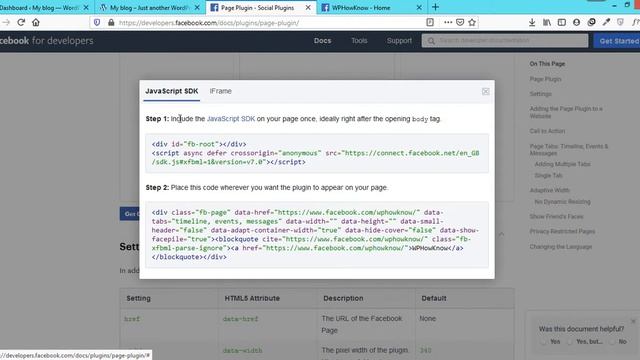Open No Dynamic Resizing sidebar link
The height and width of the screenshot is (360, 640).
pos(562,202)
